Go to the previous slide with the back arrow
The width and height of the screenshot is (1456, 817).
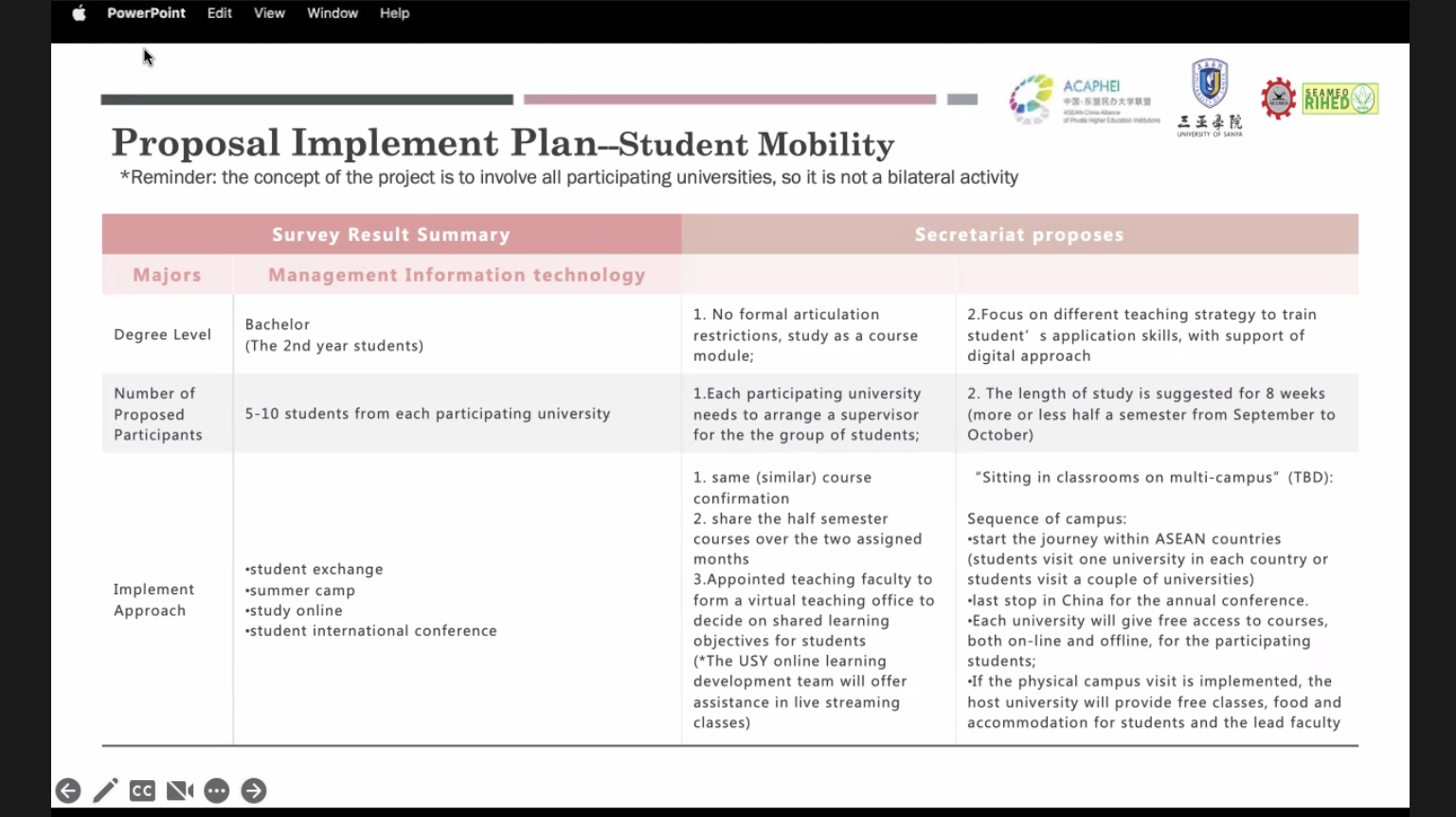pos(68,790)
